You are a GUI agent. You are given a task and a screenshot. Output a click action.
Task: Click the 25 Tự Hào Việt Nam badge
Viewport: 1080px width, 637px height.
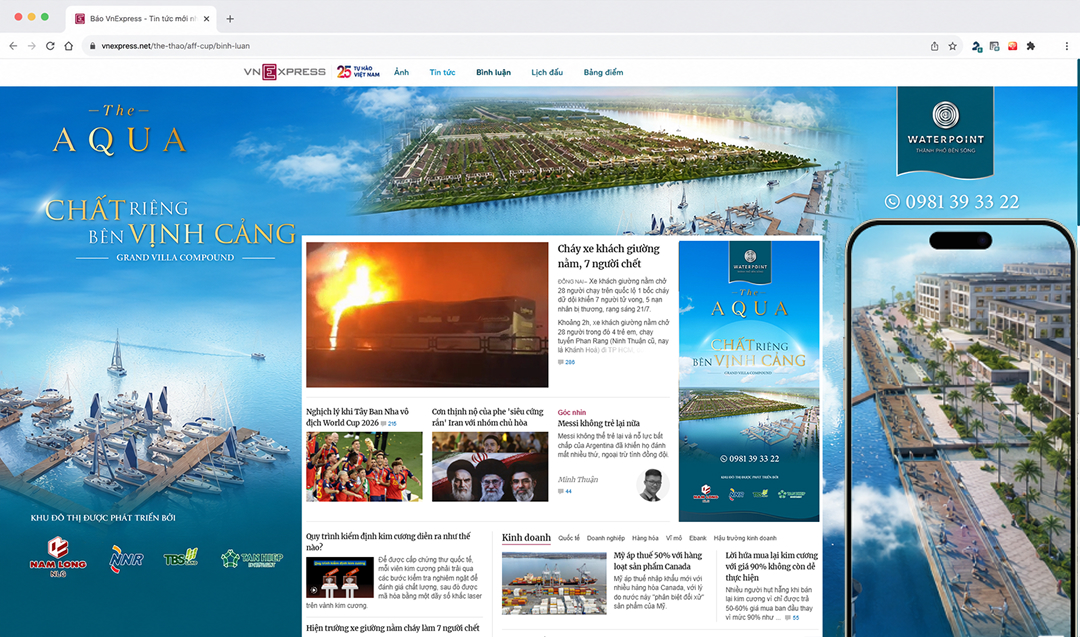pyautogui.click(x=358, y=72)
